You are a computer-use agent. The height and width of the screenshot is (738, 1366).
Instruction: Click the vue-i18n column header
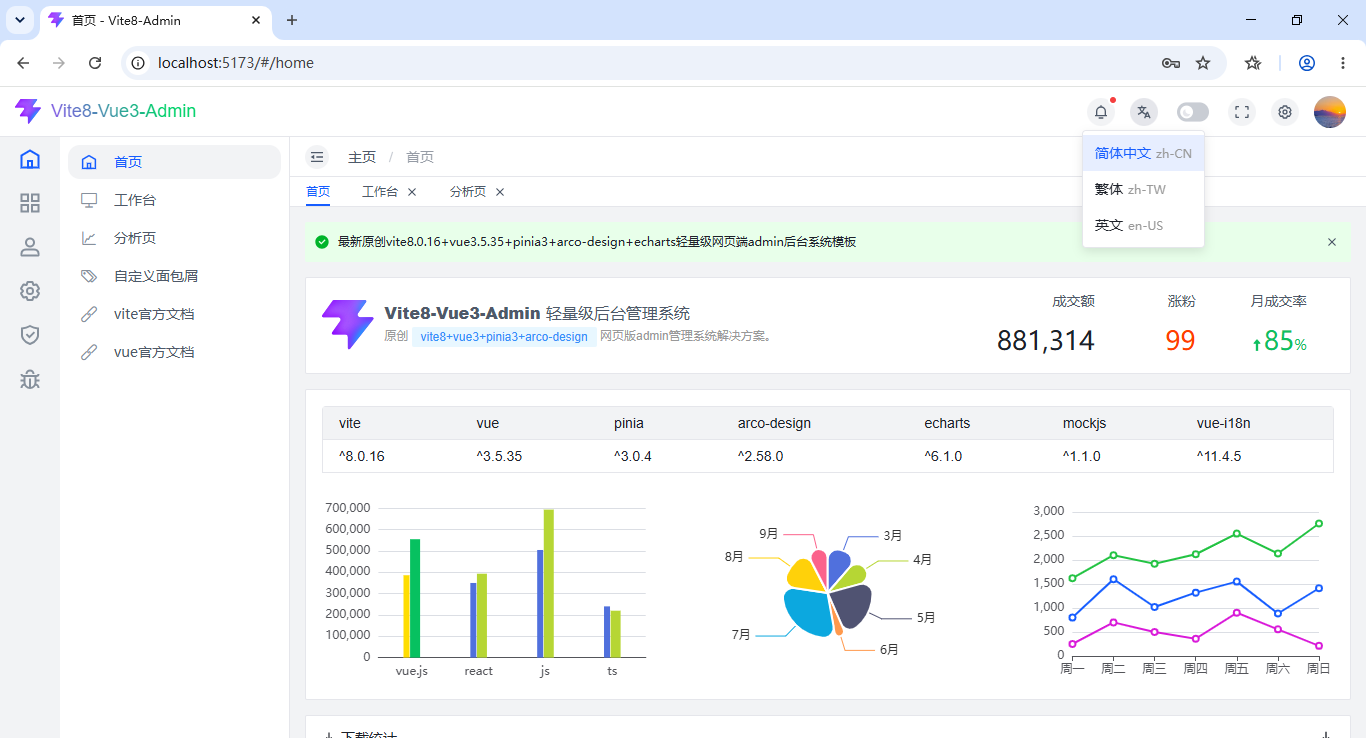point(1223,423)
